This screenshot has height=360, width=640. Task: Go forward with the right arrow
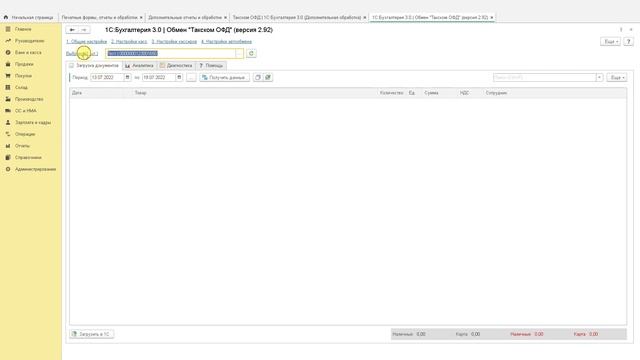click(84, 30)
